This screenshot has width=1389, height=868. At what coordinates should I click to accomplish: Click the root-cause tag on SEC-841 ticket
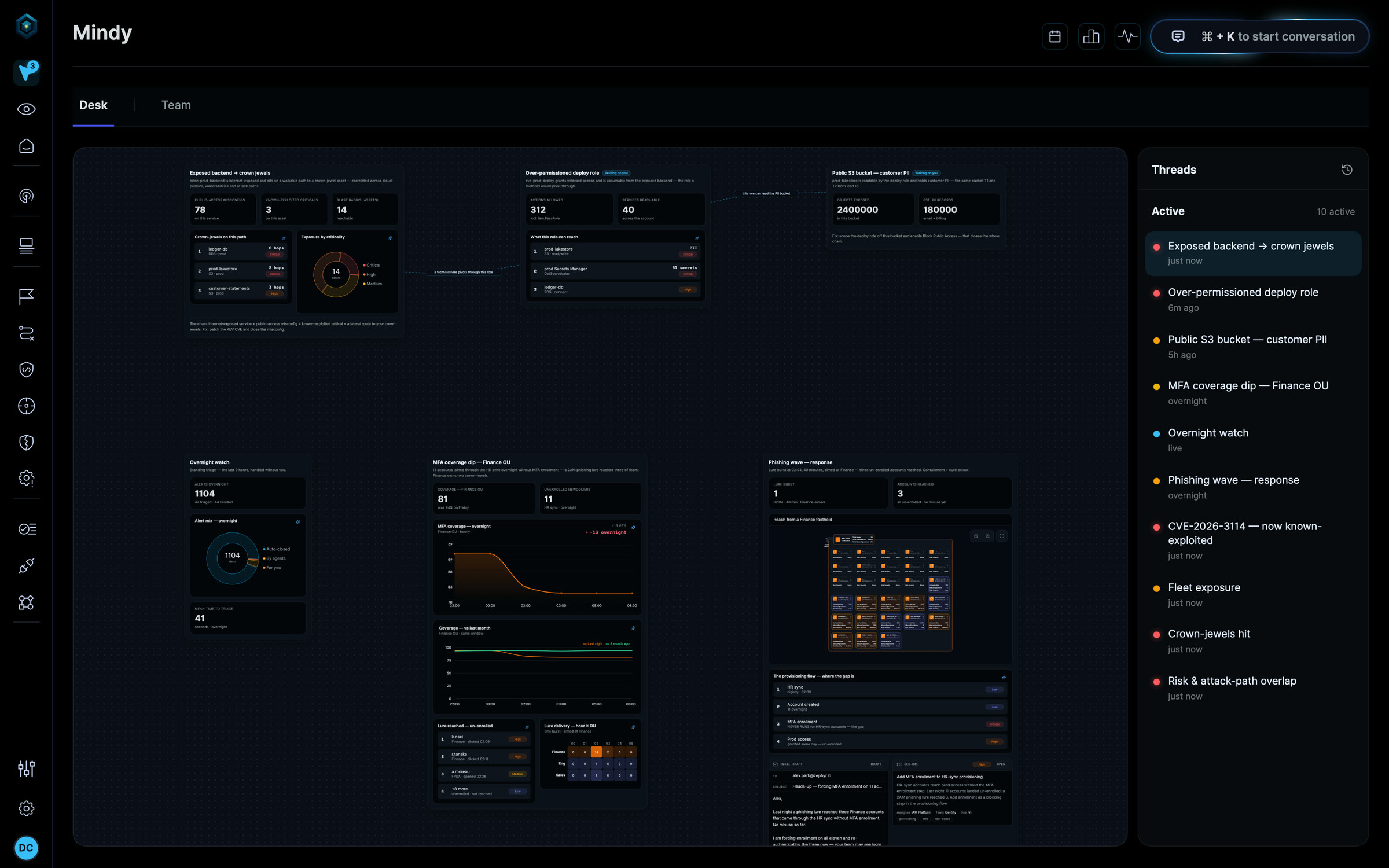pyautogui.click(x=942, y=819)
